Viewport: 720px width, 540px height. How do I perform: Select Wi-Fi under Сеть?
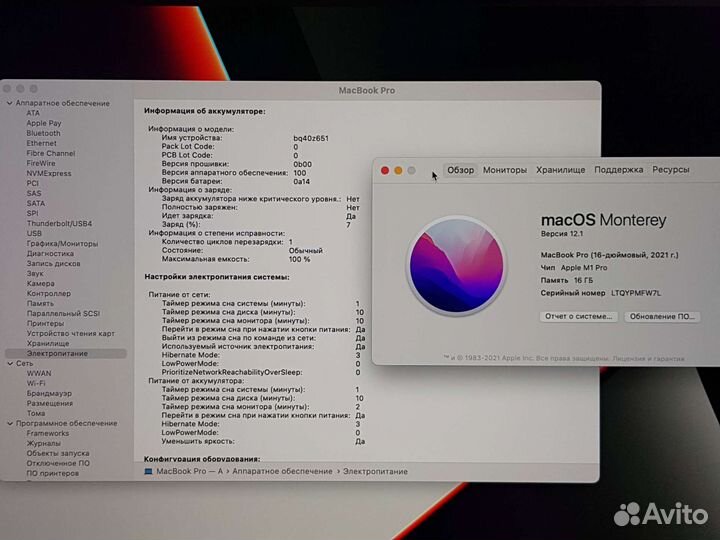[36, 383]
